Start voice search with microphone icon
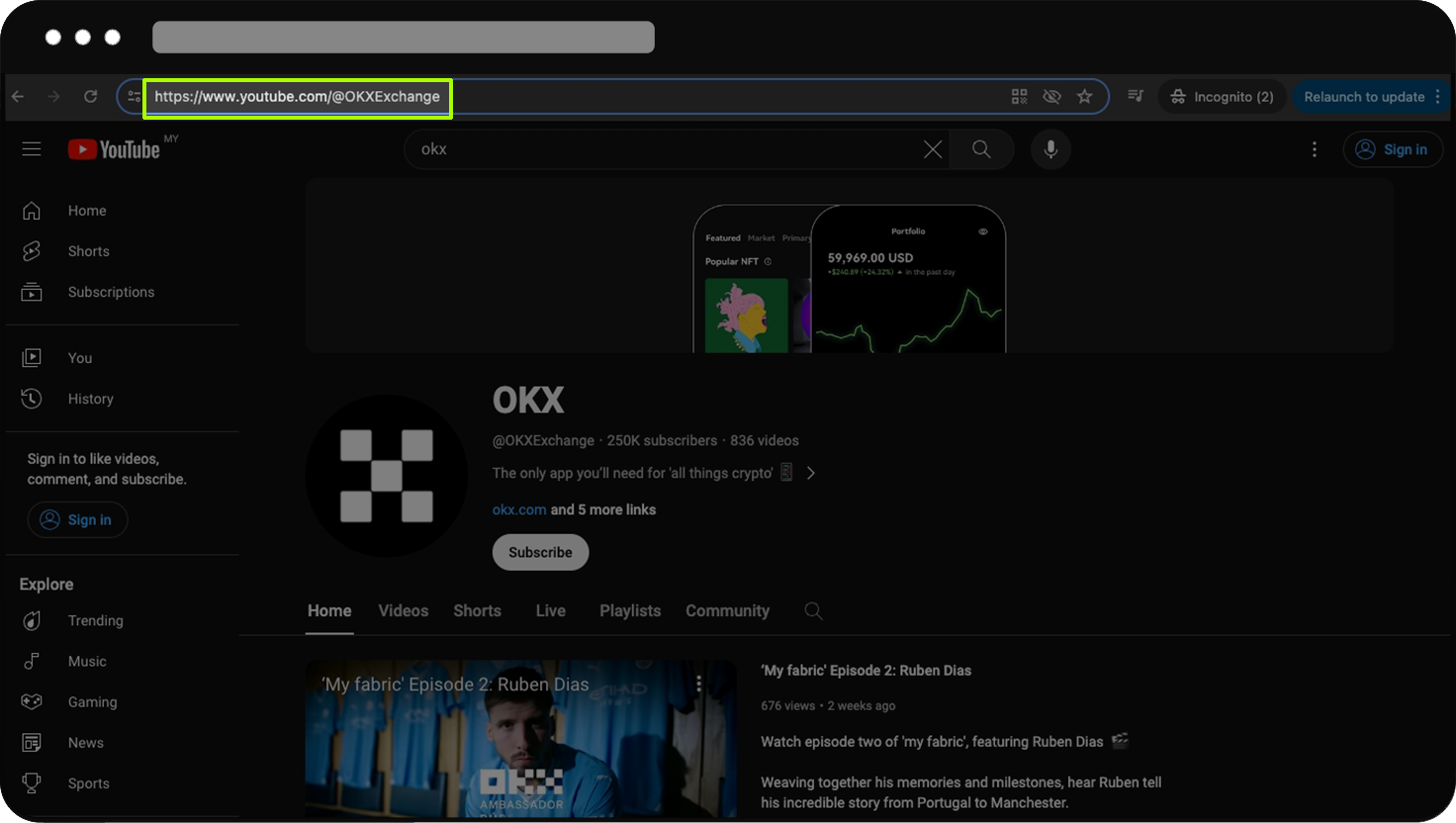This screenshot has height=823, width=1456. click(1050, 149)
